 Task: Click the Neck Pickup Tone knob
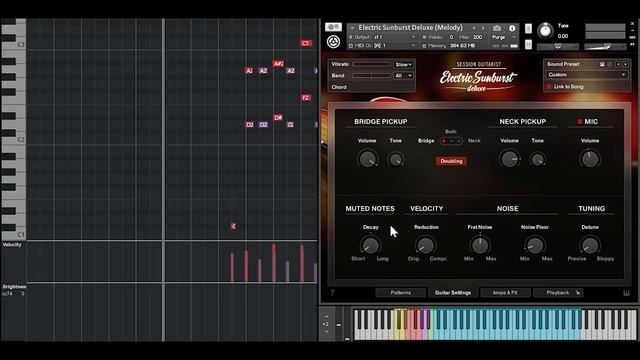pyautogui.click(x=538, y=159)
